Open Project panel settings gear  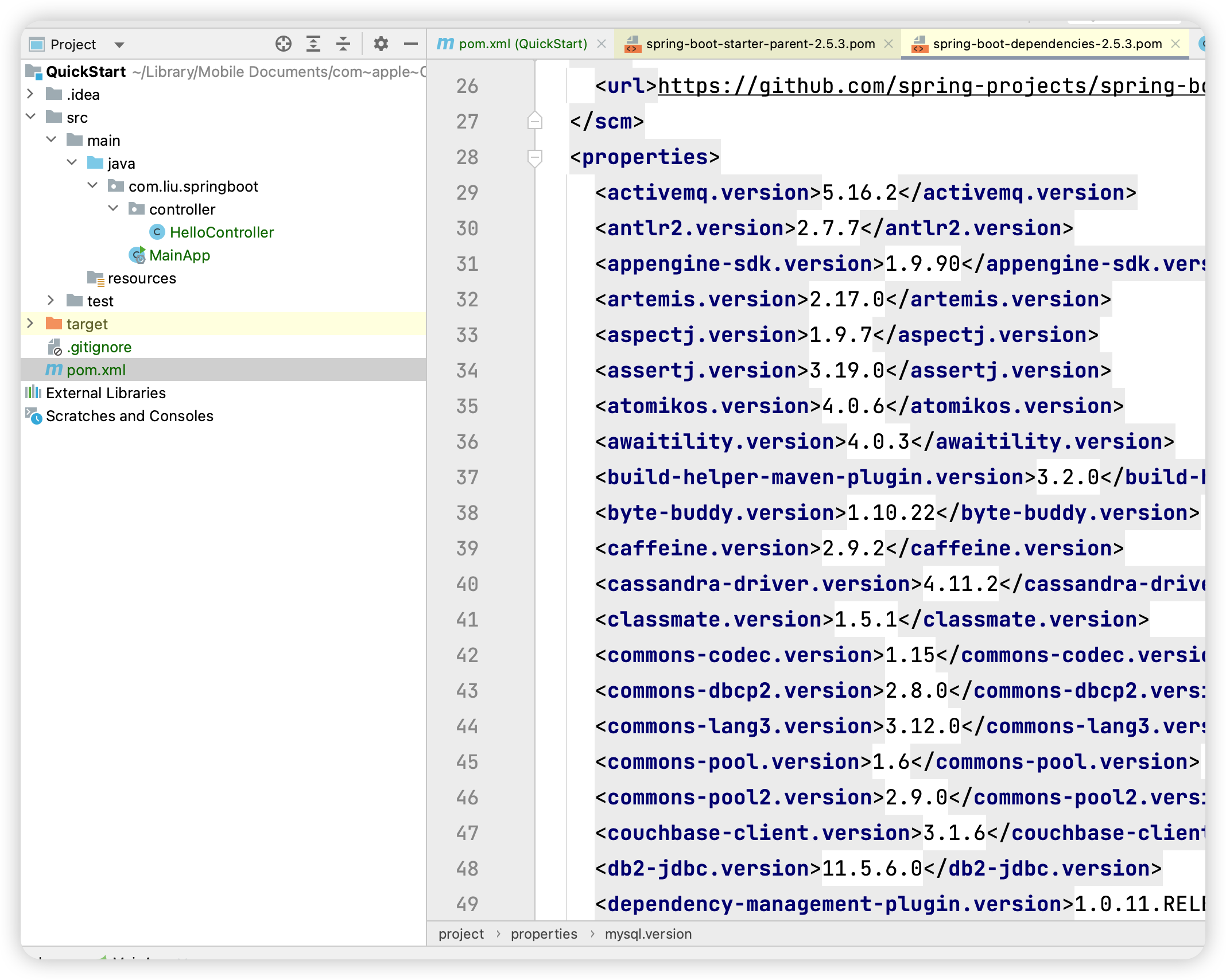[381, 44]
